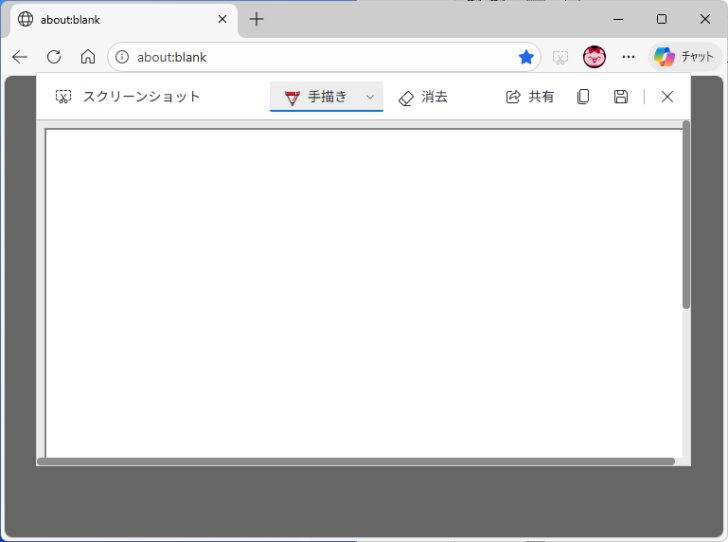
Task: Maximize the browser window
Action: tap(662, 19)
